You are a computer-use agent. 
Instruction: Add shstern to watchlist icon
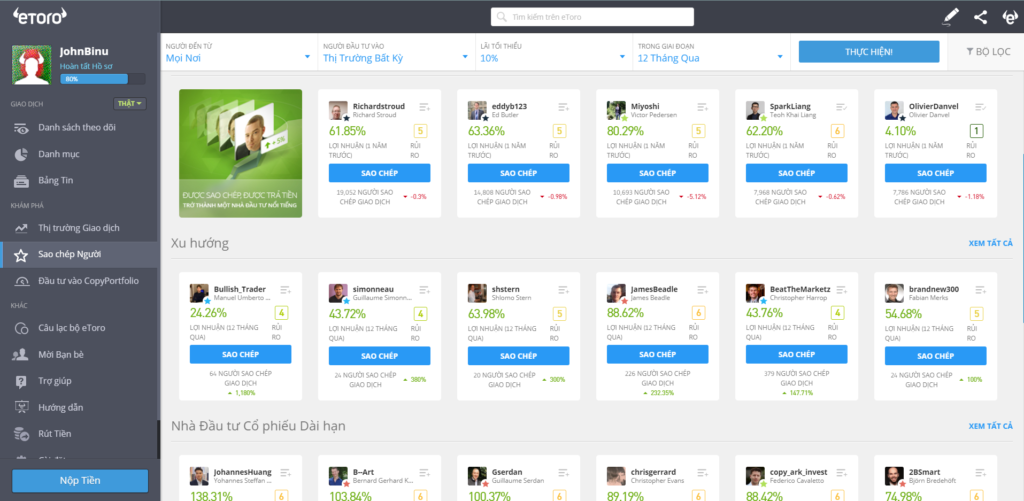click(564, 290)
